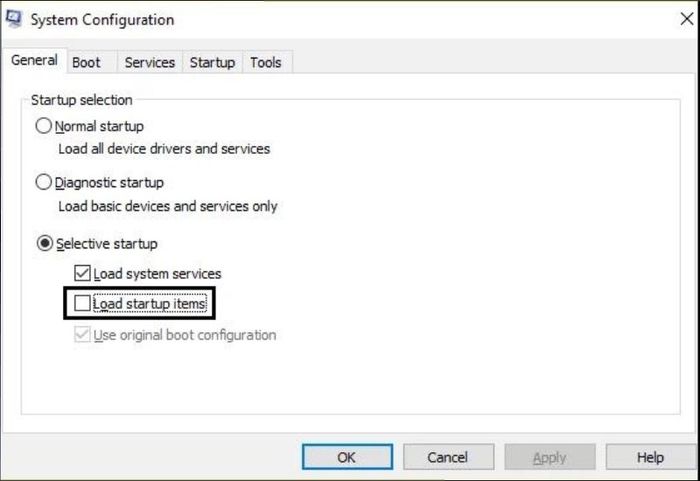Click the Normal startup label text
Image resolution: width=700 pixels, height=481 pixels.
pos(99,126)
